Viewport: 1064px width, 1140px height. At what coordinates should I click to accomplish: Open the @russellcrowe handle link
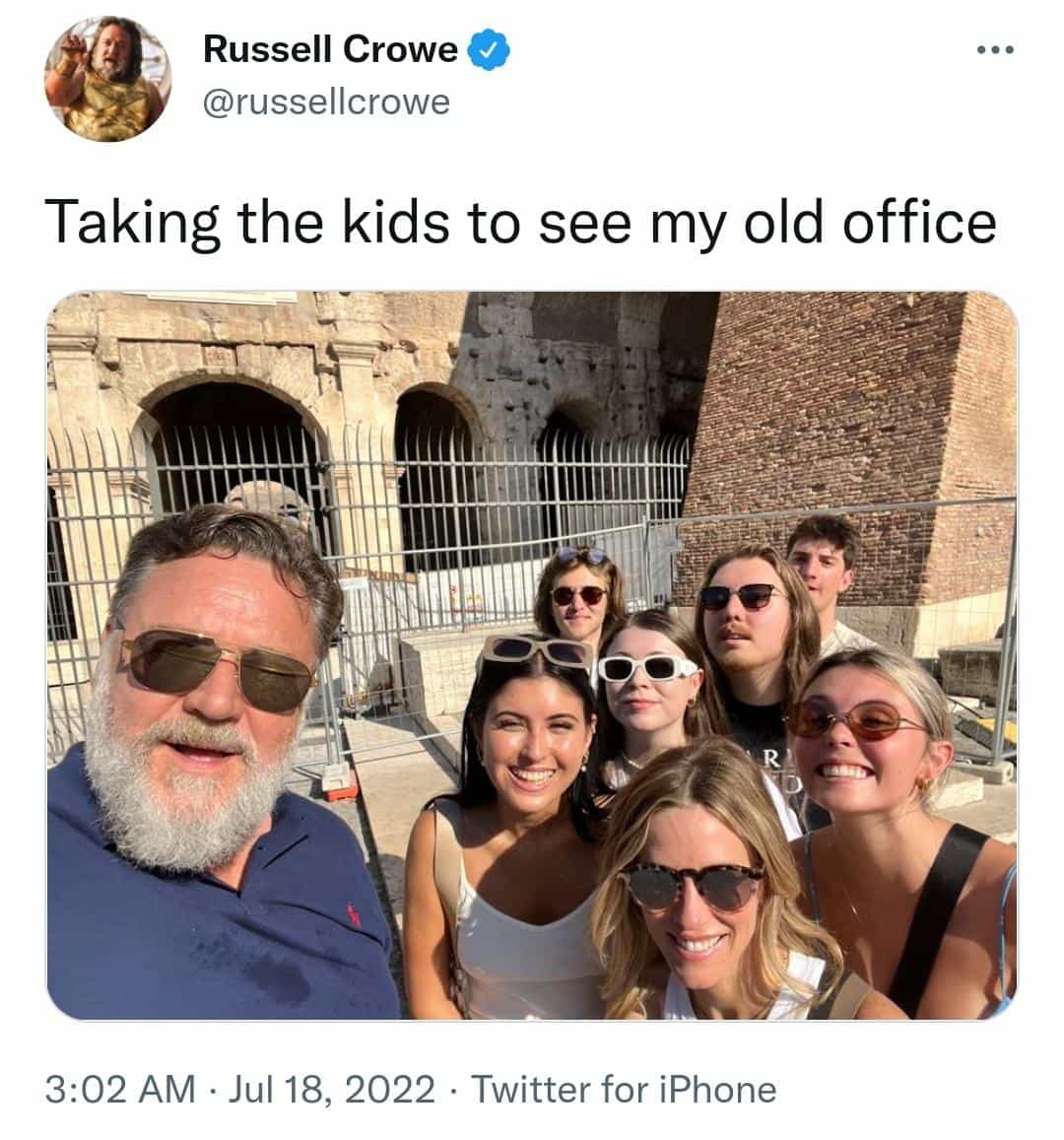pyautogui.click(x=325, y=101)
